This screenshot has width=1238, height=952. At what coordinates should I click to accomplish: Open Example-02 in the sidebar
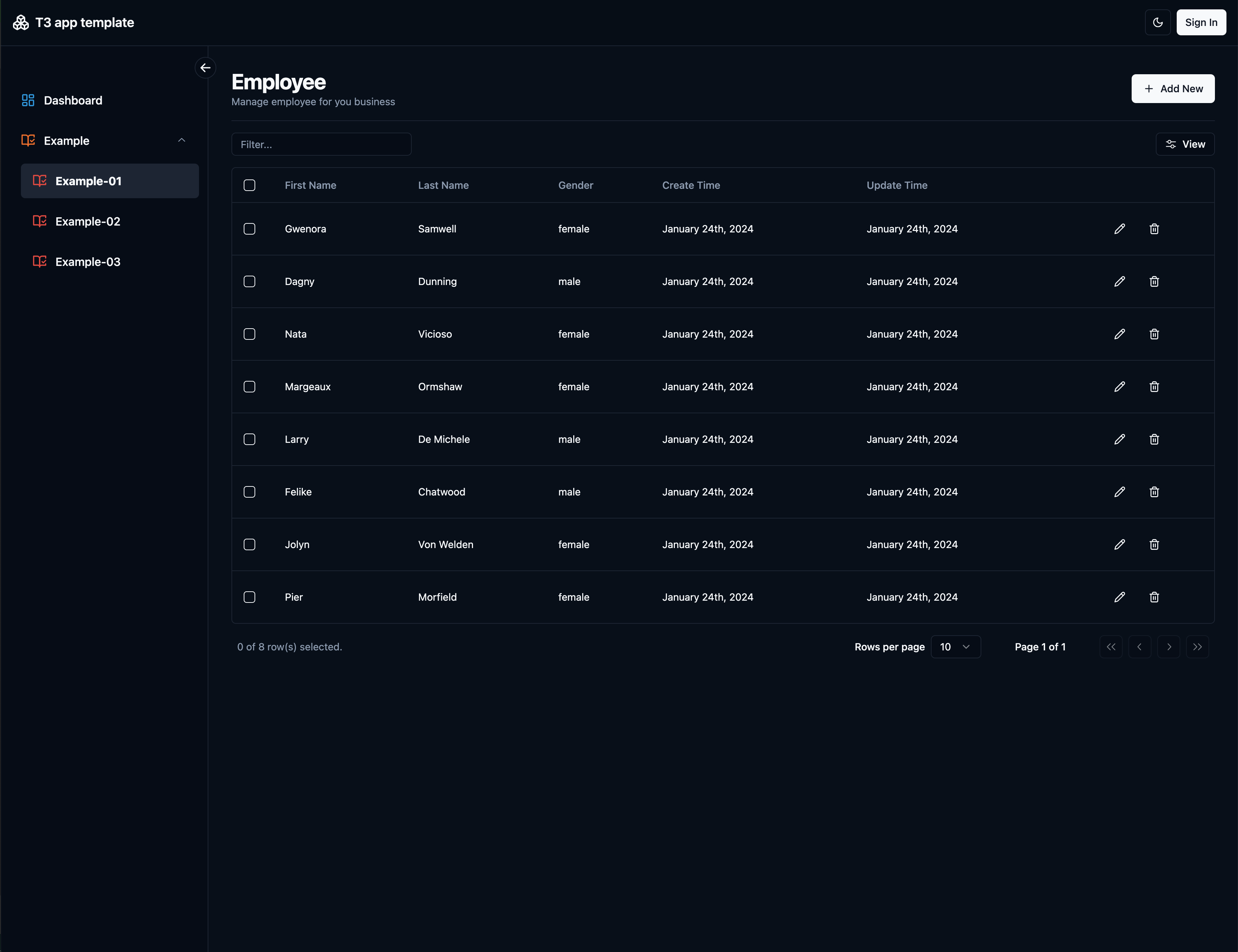[88, 222]
